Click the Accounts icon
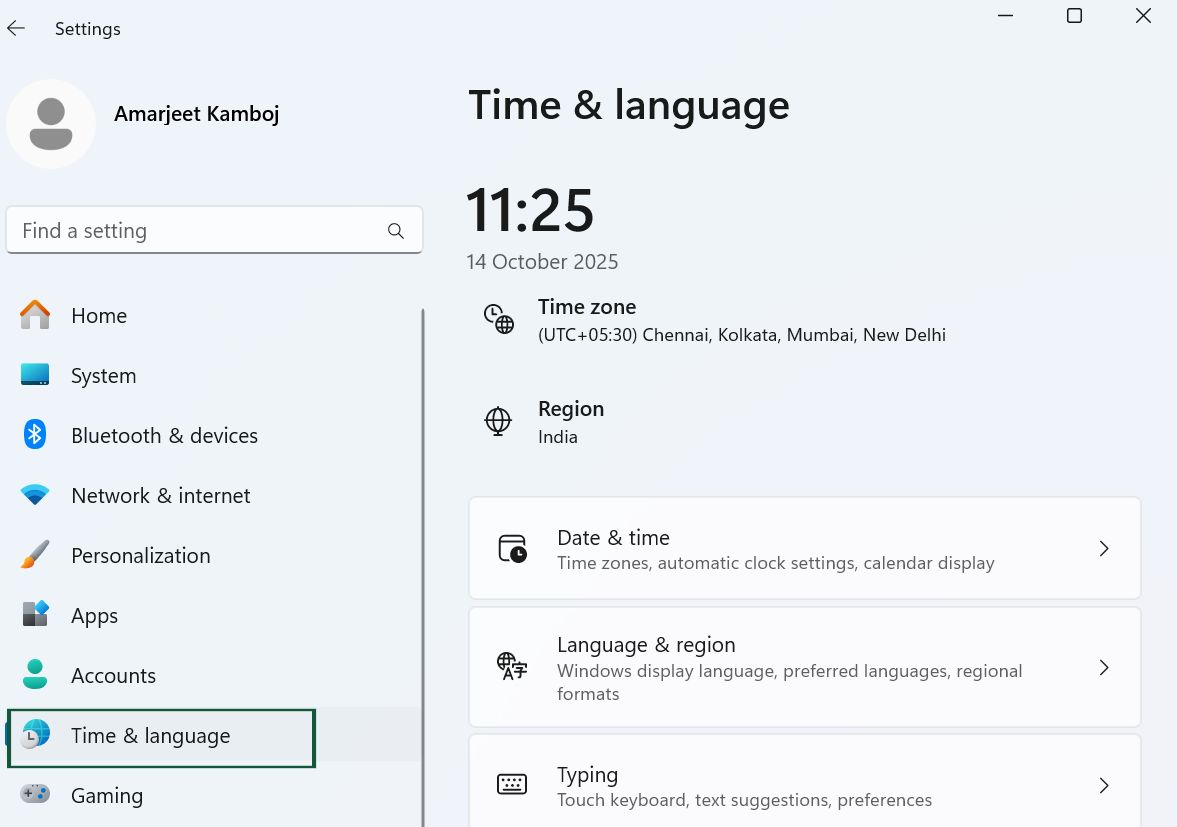This screenshot has height=827, width=1177. 35,675
